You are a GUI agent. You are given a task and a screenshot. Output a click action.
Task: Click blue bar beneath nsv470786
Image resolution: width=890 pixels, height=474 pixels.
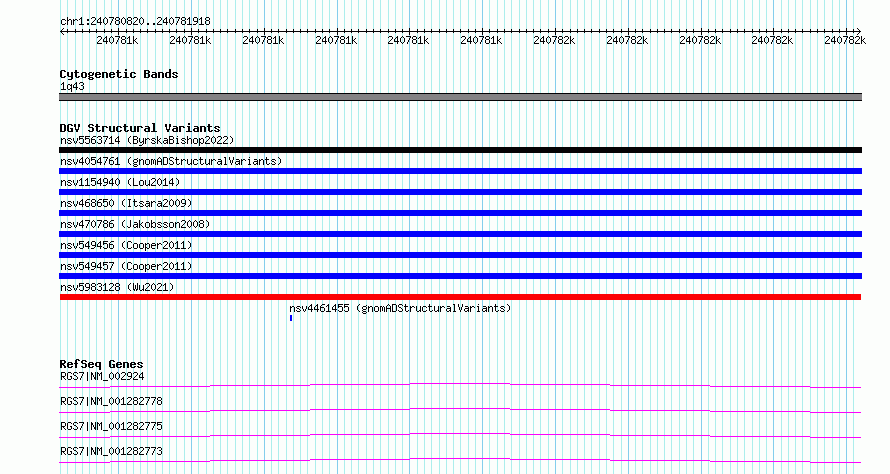(460, 234)
